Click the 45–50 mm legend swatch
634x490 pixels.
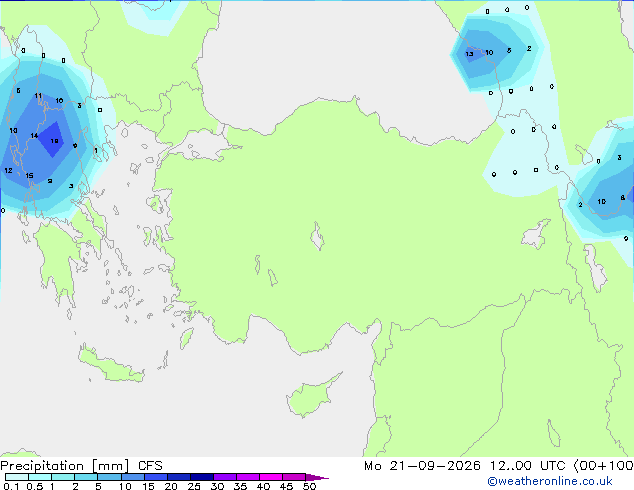pos(294,477)
